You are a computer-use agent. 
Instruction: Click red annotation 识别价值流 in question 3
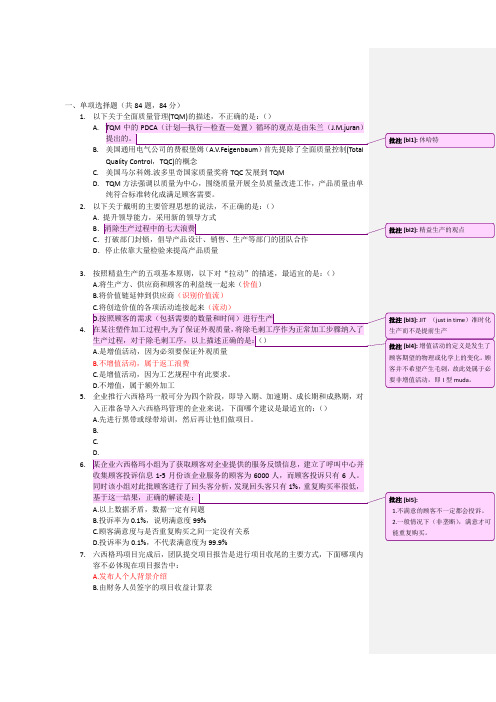pyautogui.click(x=201, y=295)
